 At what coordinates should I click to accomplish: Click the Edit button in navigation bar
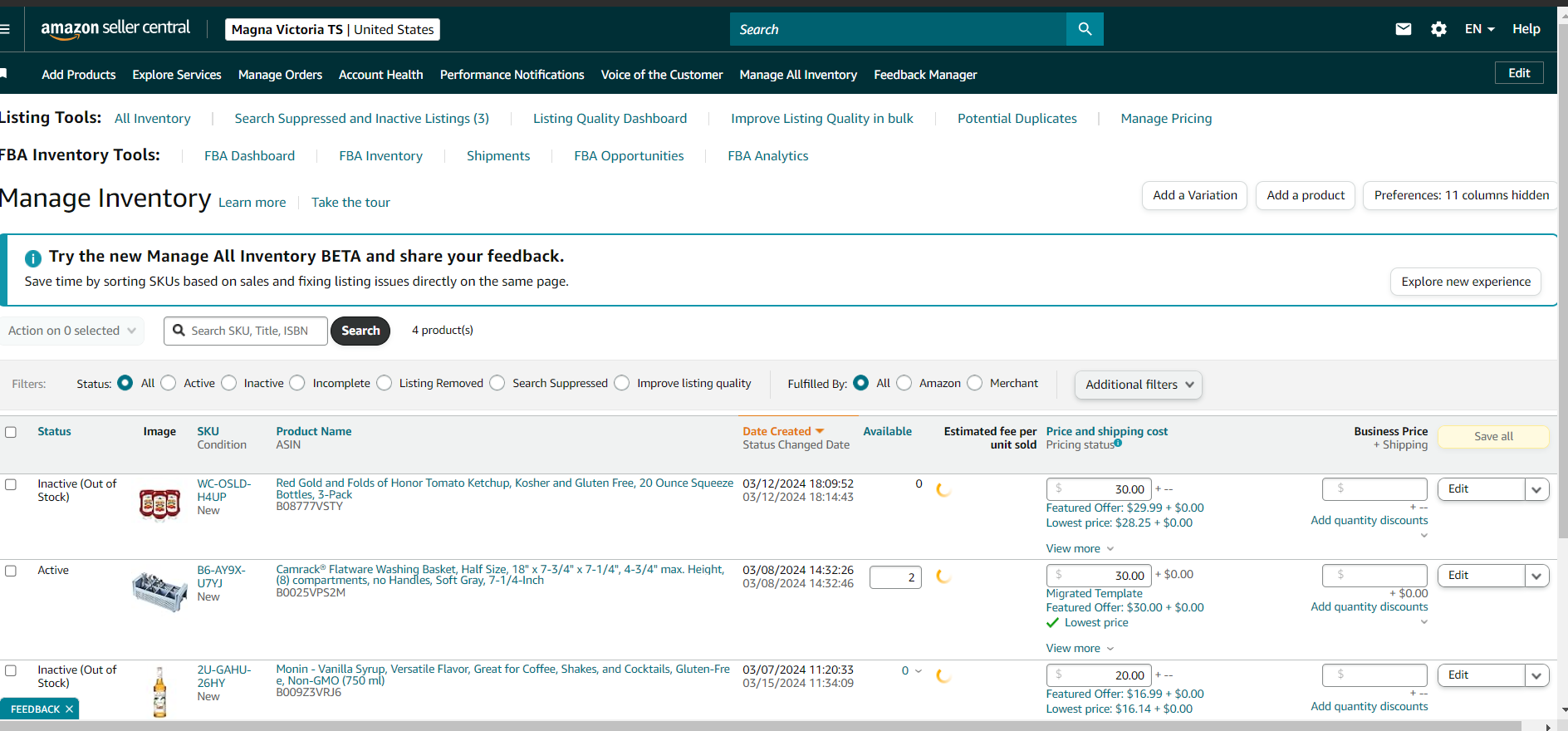[1519, 73]
